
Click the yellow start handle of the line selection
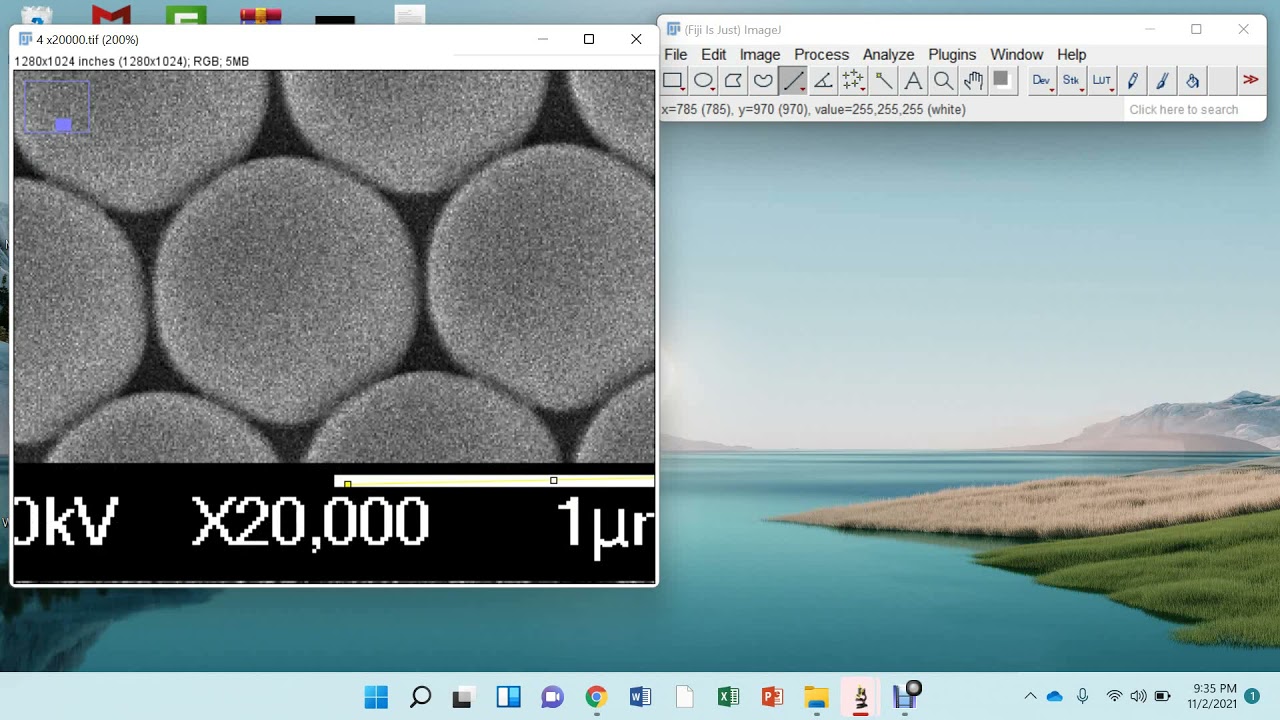tap(347, 484)
